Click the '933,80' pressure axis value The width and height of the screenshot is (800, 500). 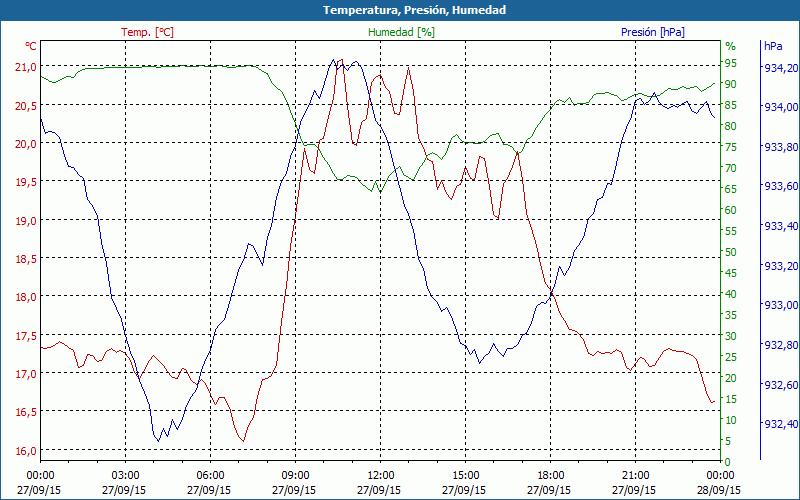[x=779, y=147]
